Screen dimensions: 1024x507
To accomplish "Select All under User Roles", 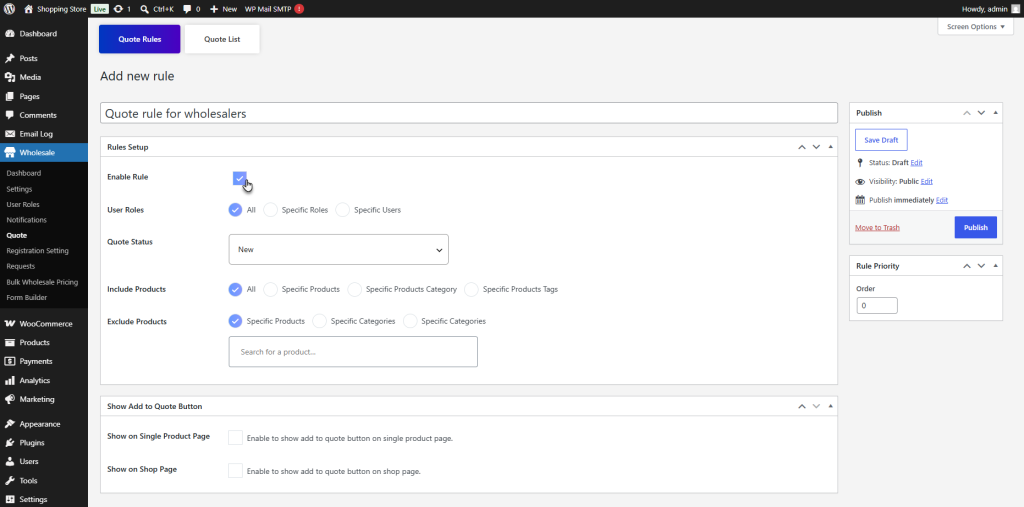I will [235, 210].
